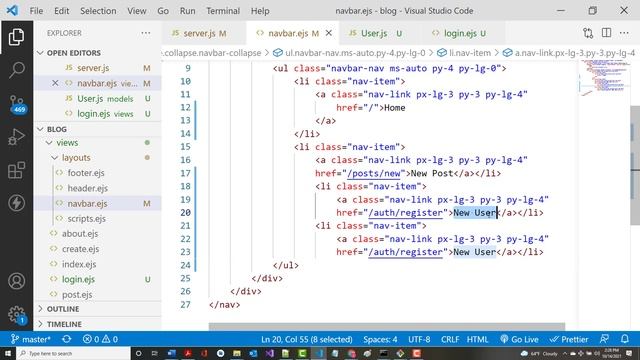Open Task View on the taskbar
Image resolution: width=640 pixels, height=360 pixels.
click(155, 353)
